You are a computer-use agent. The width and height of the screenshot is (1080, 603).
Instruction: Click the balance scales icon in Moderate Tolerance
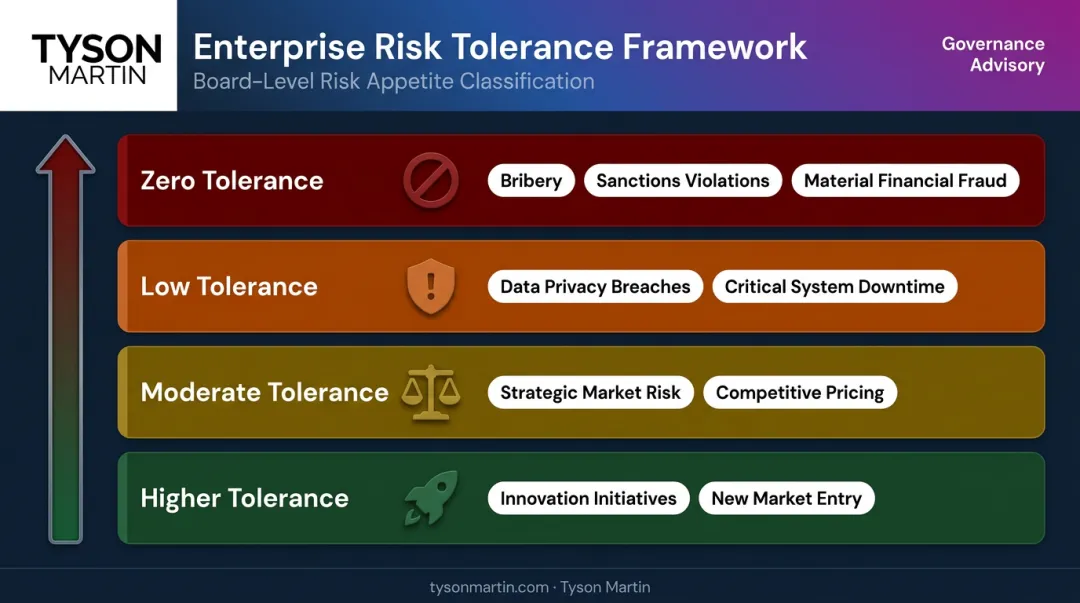pyautogui.click(x=431, y=392)
